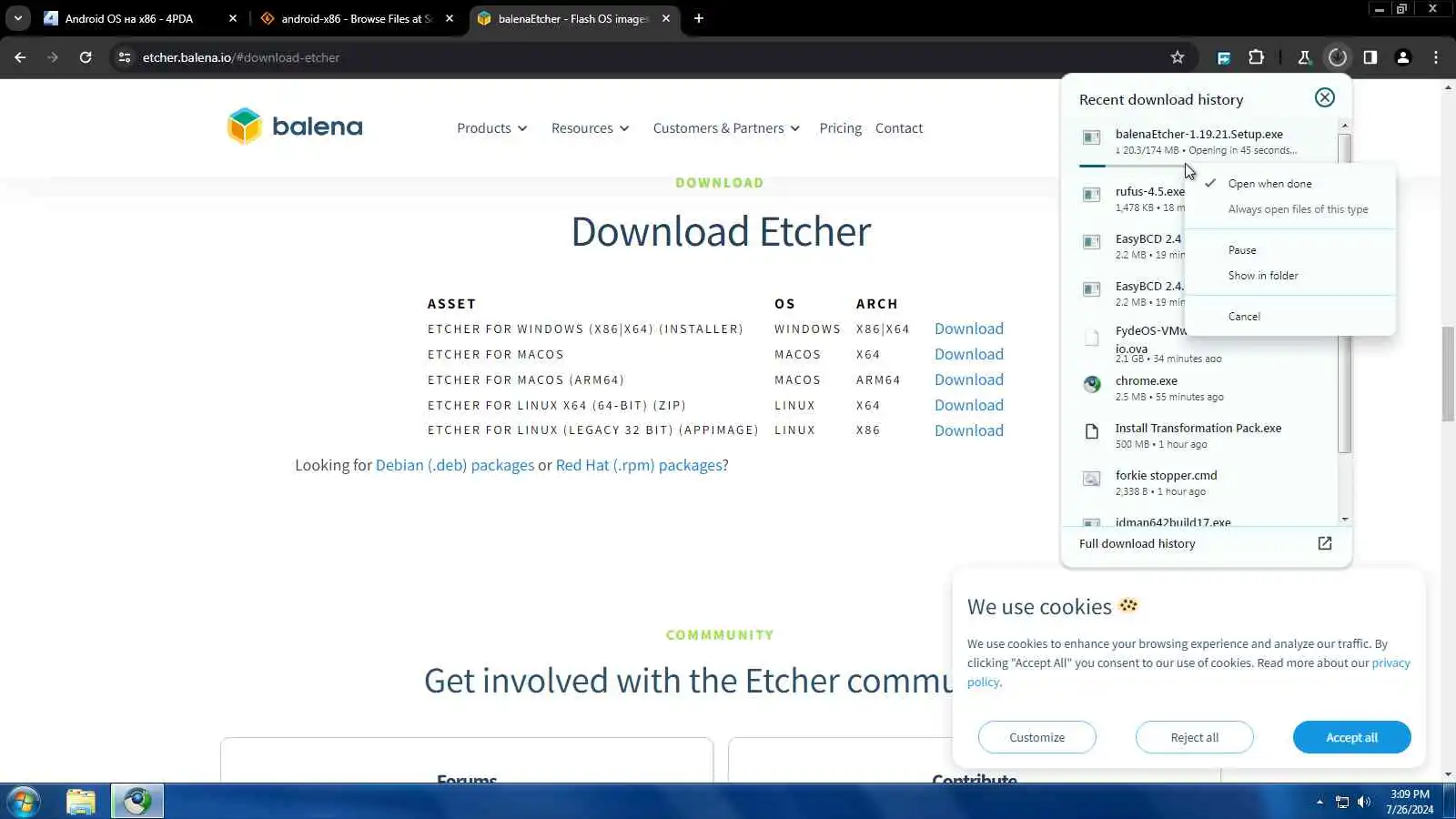Select Always open files of this type
The width and height of the screenshot is (1456, 819).
1298,209
